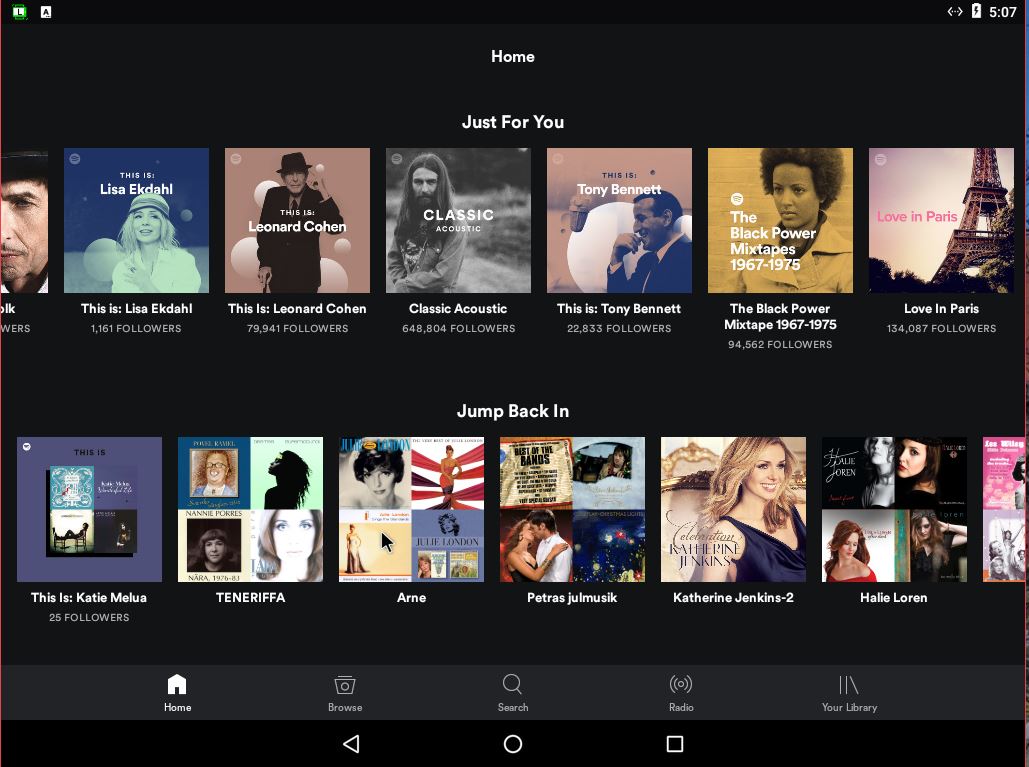This screenshot has width=1029, height=767.
Task: Switch to the Home tab label
Action: [177, 707]
